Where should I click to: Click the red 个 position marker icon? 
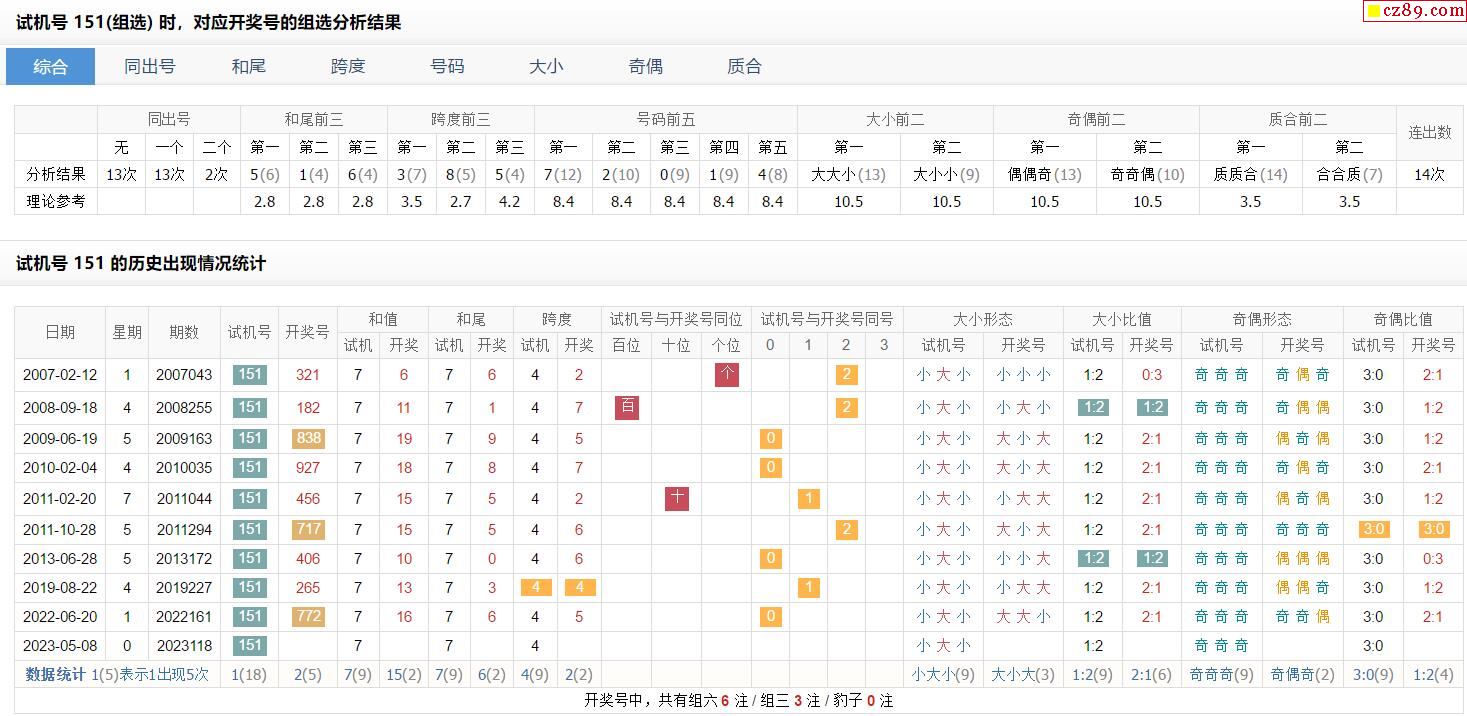pyautogui.click(x=727, y=375)
